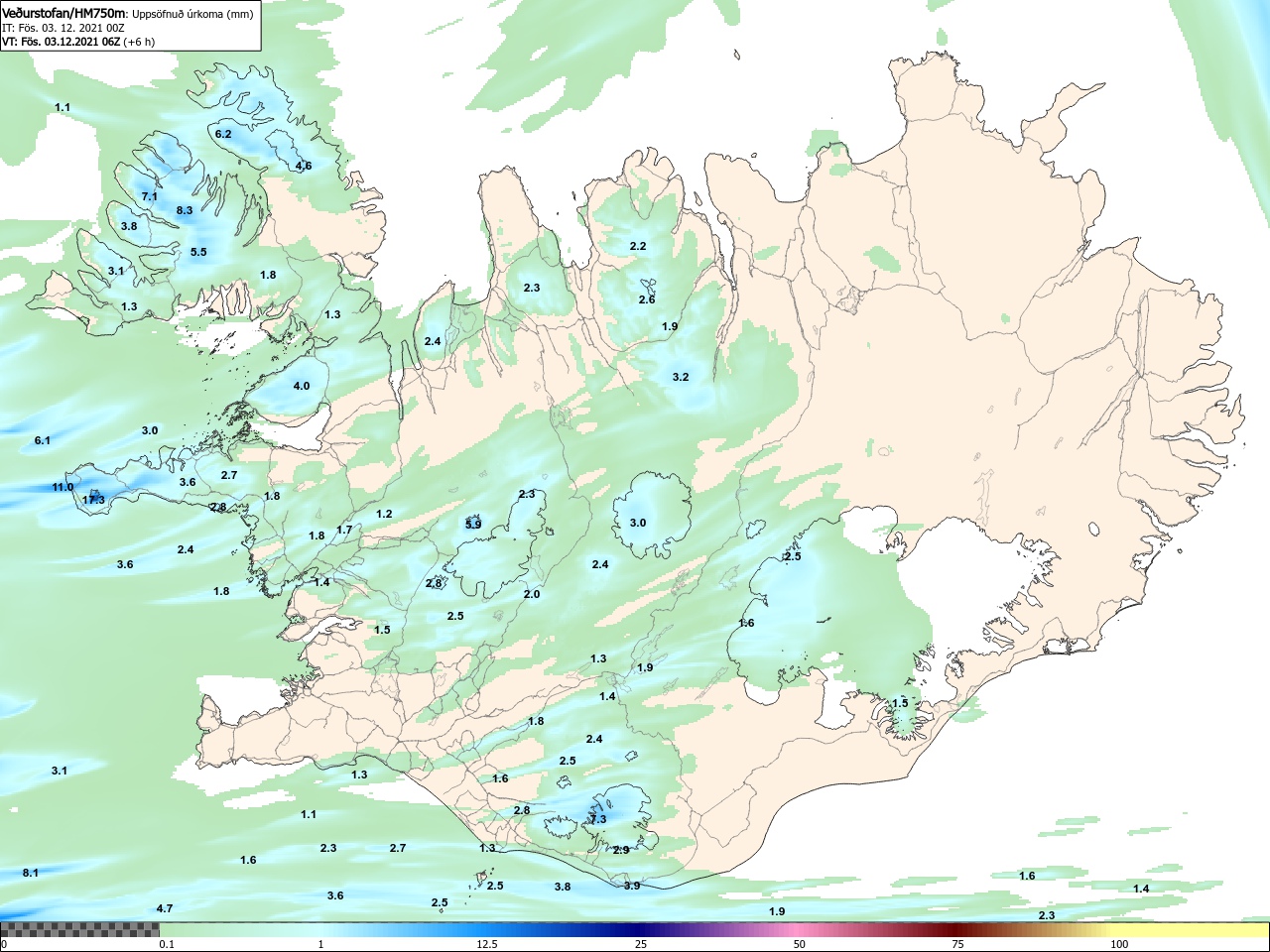
Task: Click the 17.3 peak precipitation value
Action: [x=93, y=500]
